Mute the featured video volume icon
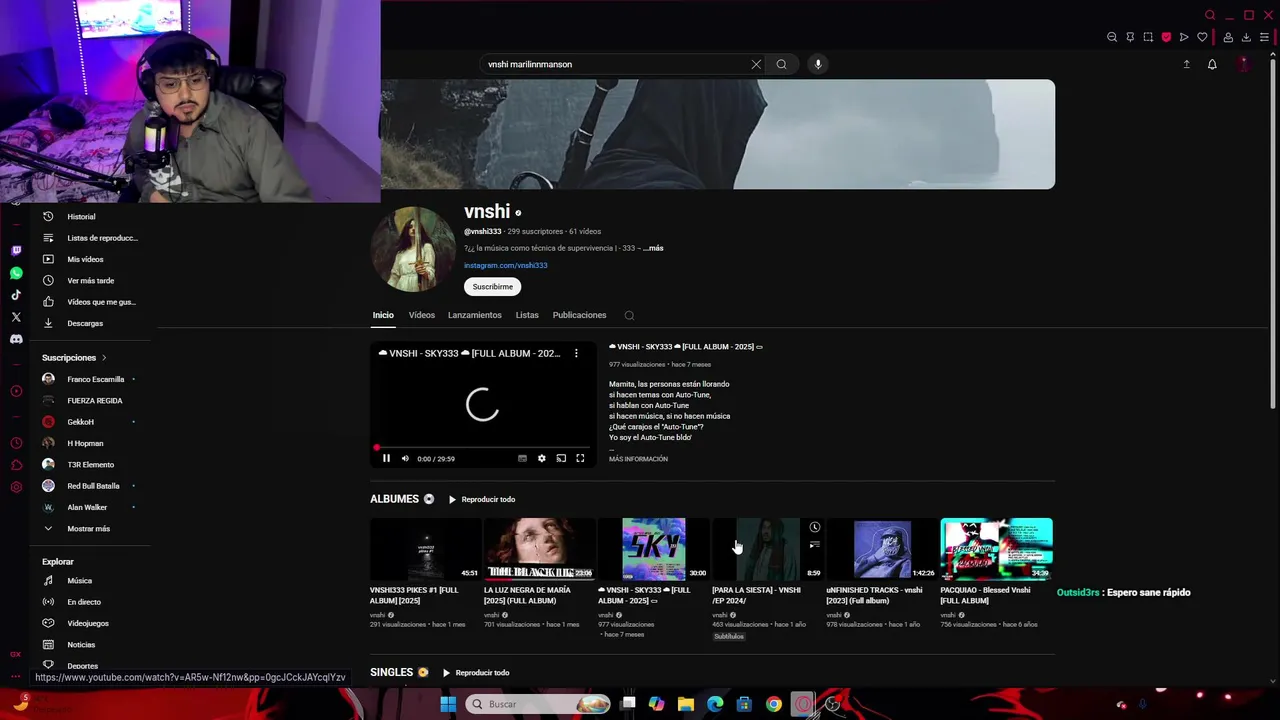Screen dimensions: 1280x720 pos(405,458)
